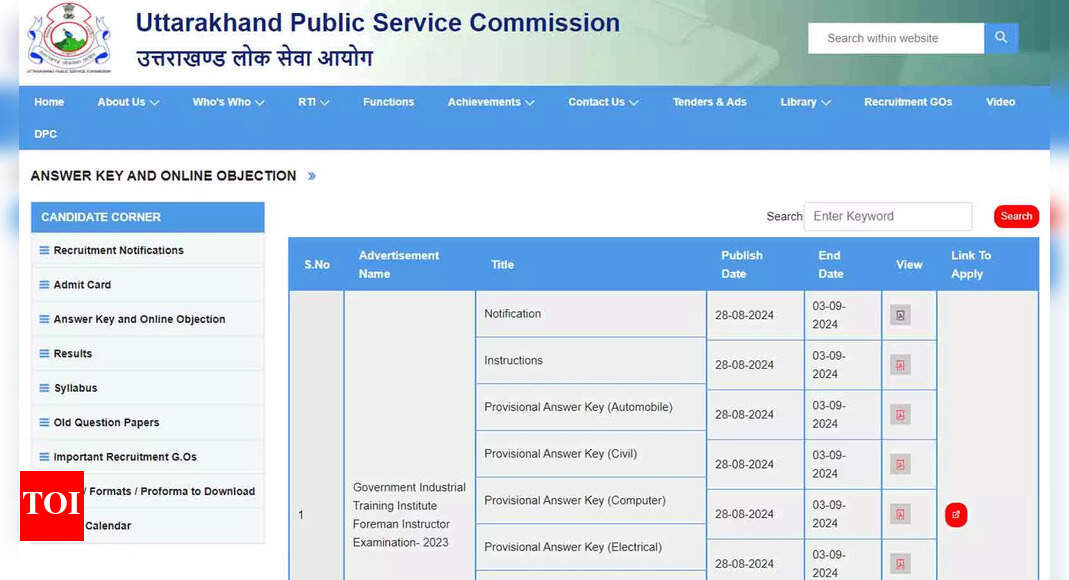Screen dimensions: 1069x580
Task: Click the Candidate Corner panel header
Action: click(148, 217)
